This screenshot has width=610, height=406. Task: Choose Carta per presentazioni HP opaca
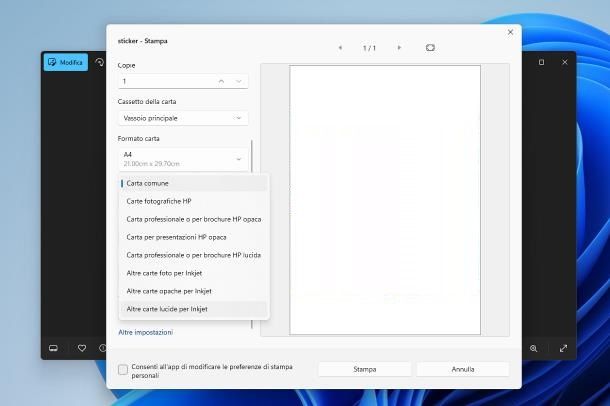coord(194,237)
